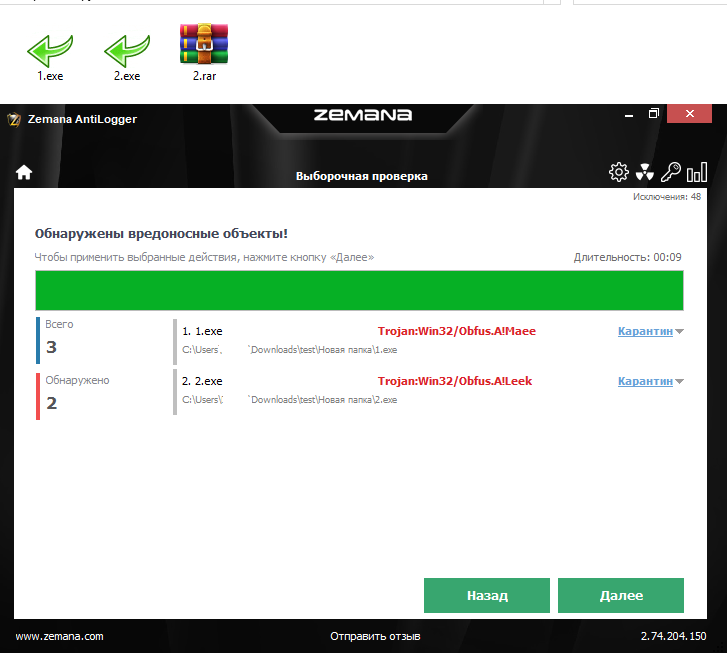Open Карантин action link for 1.exe

pos(645,331)
